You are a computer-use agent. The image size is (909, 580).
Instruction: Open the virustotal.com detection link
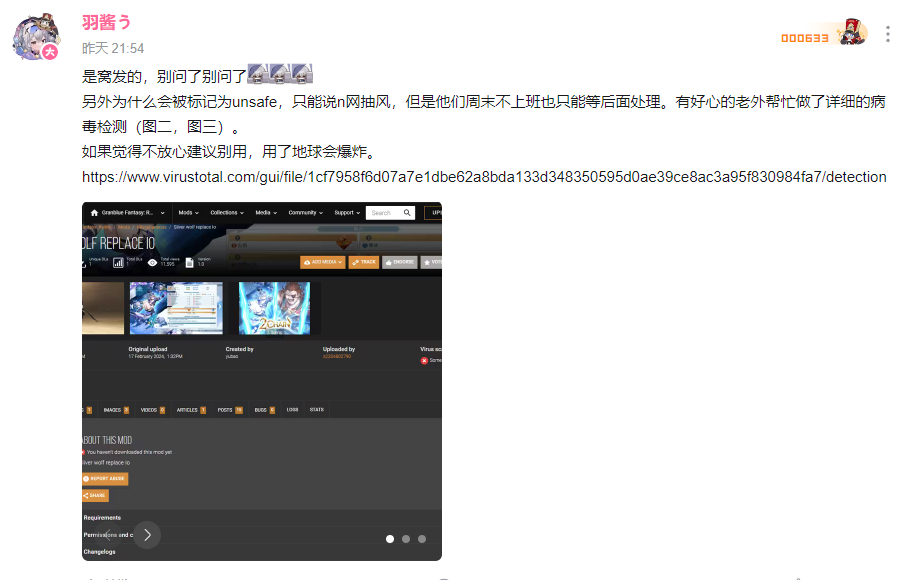484,177
